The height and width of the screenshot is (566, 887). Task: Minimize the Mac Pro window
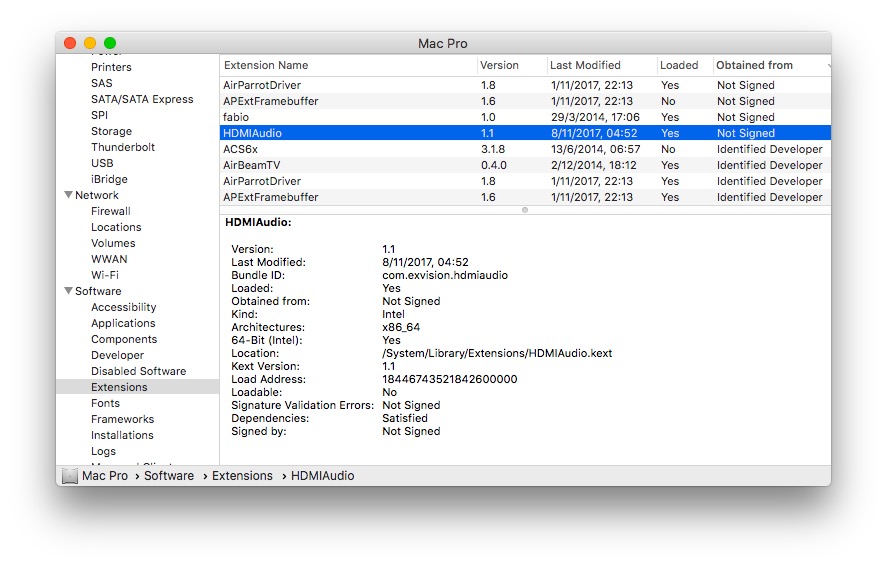click(x=90, y=43)
